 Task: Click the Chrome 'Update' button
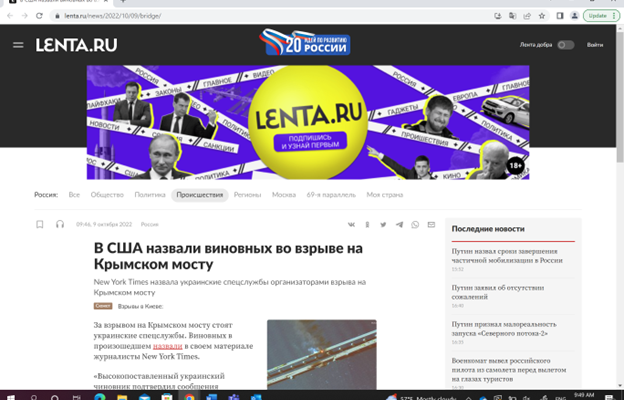[597, 16]
